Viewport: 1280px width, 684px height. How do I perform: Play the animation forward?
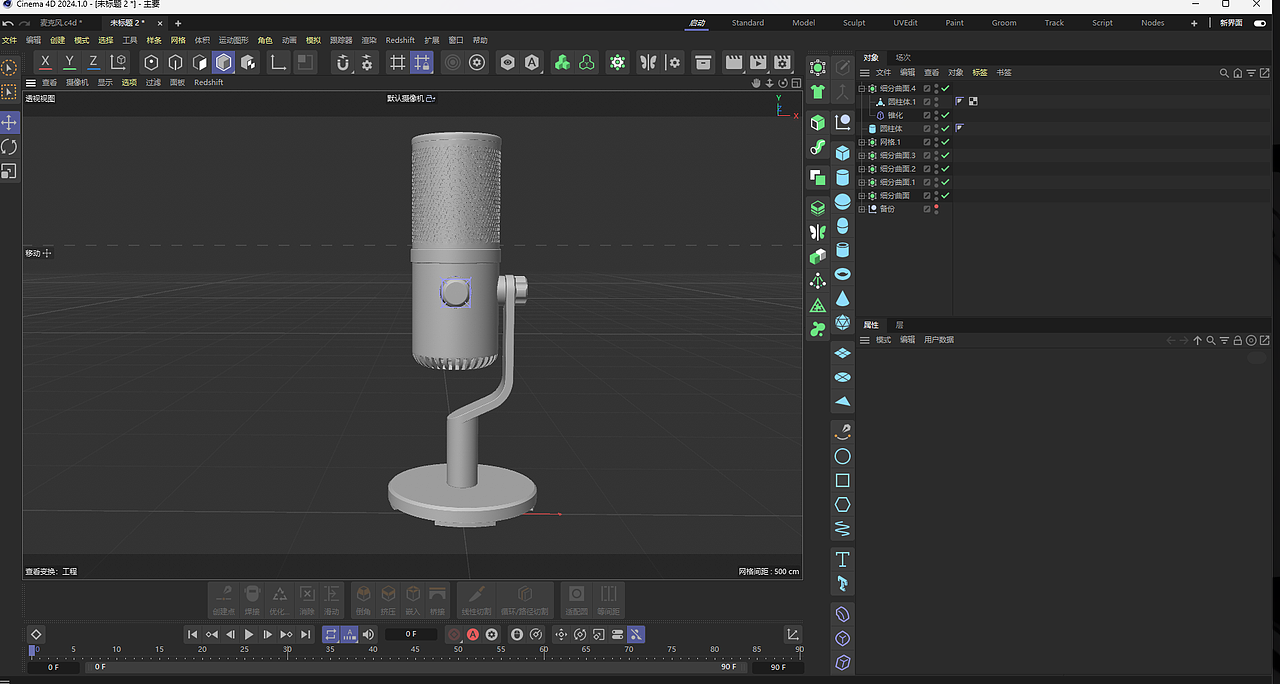tap(249, 634)
